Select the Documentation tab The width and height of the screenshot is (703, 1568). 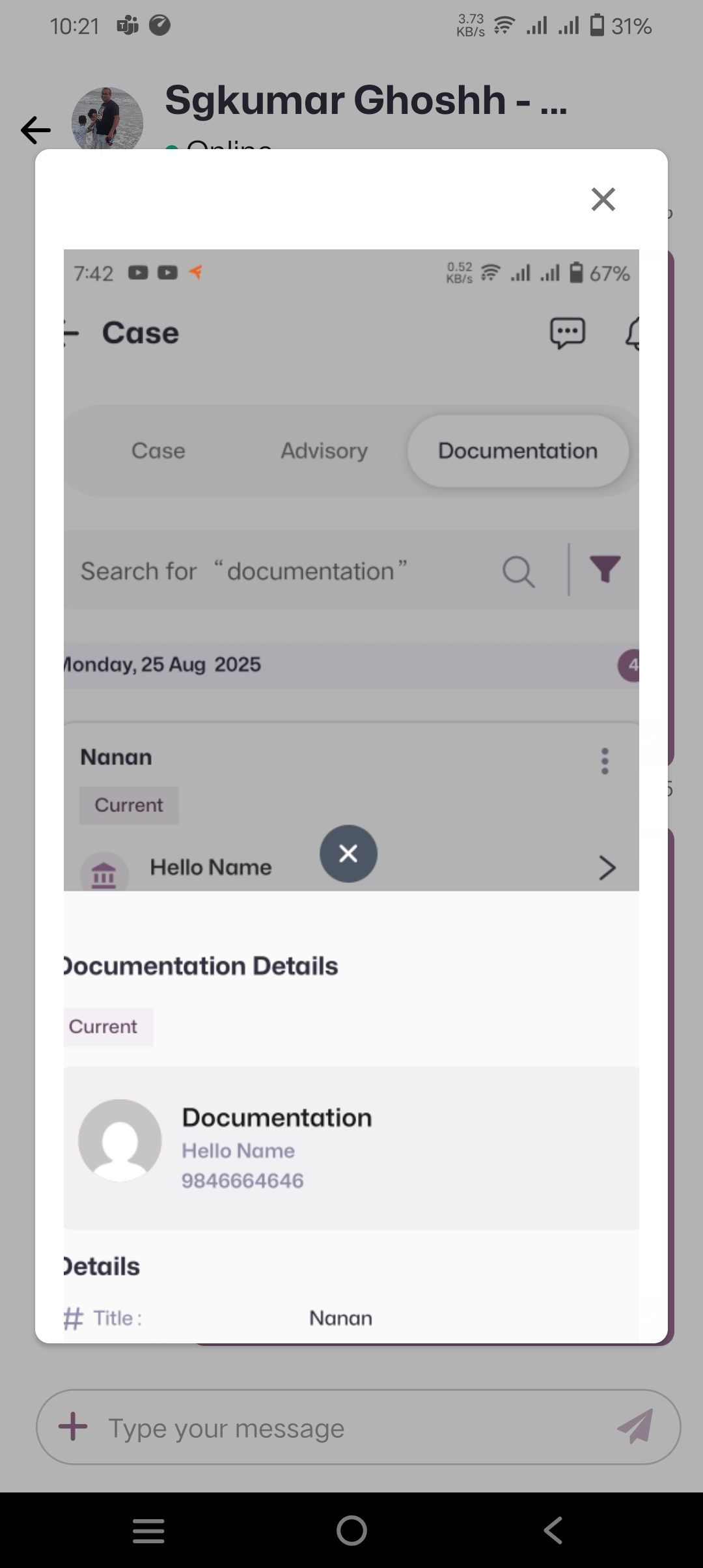[x=517, y=451]
